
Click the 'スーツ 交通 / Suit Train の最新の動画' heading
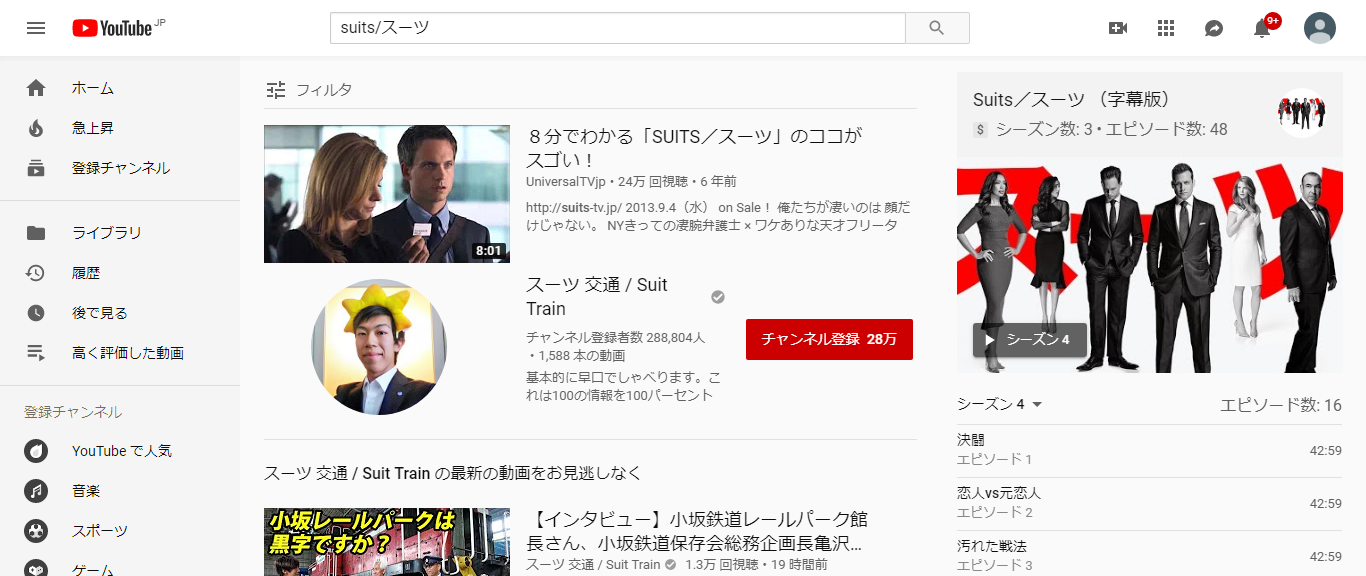pos(453,472)
